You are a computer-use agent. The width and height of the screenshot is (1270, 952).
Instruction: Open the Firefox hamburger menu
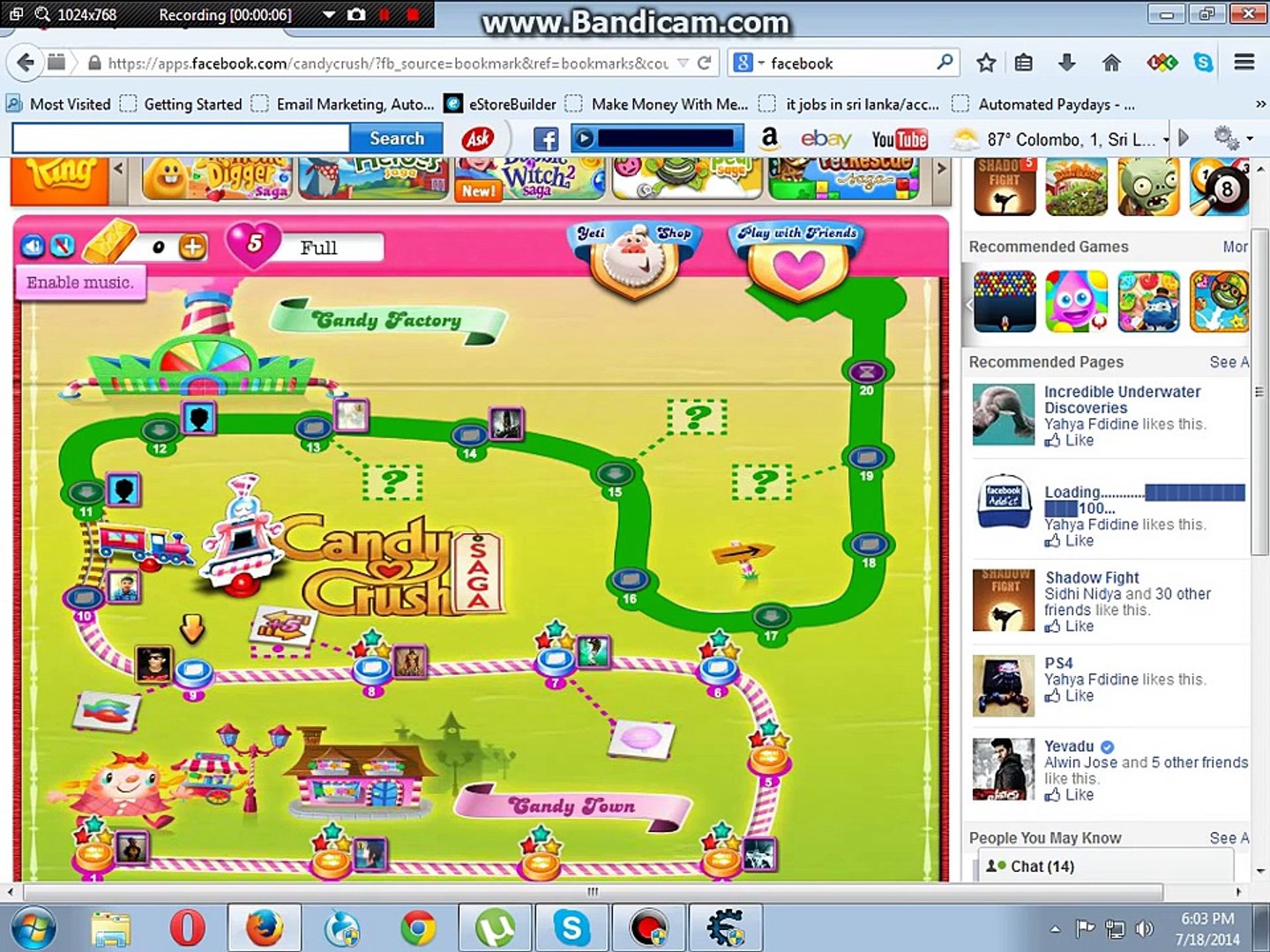1244,63
